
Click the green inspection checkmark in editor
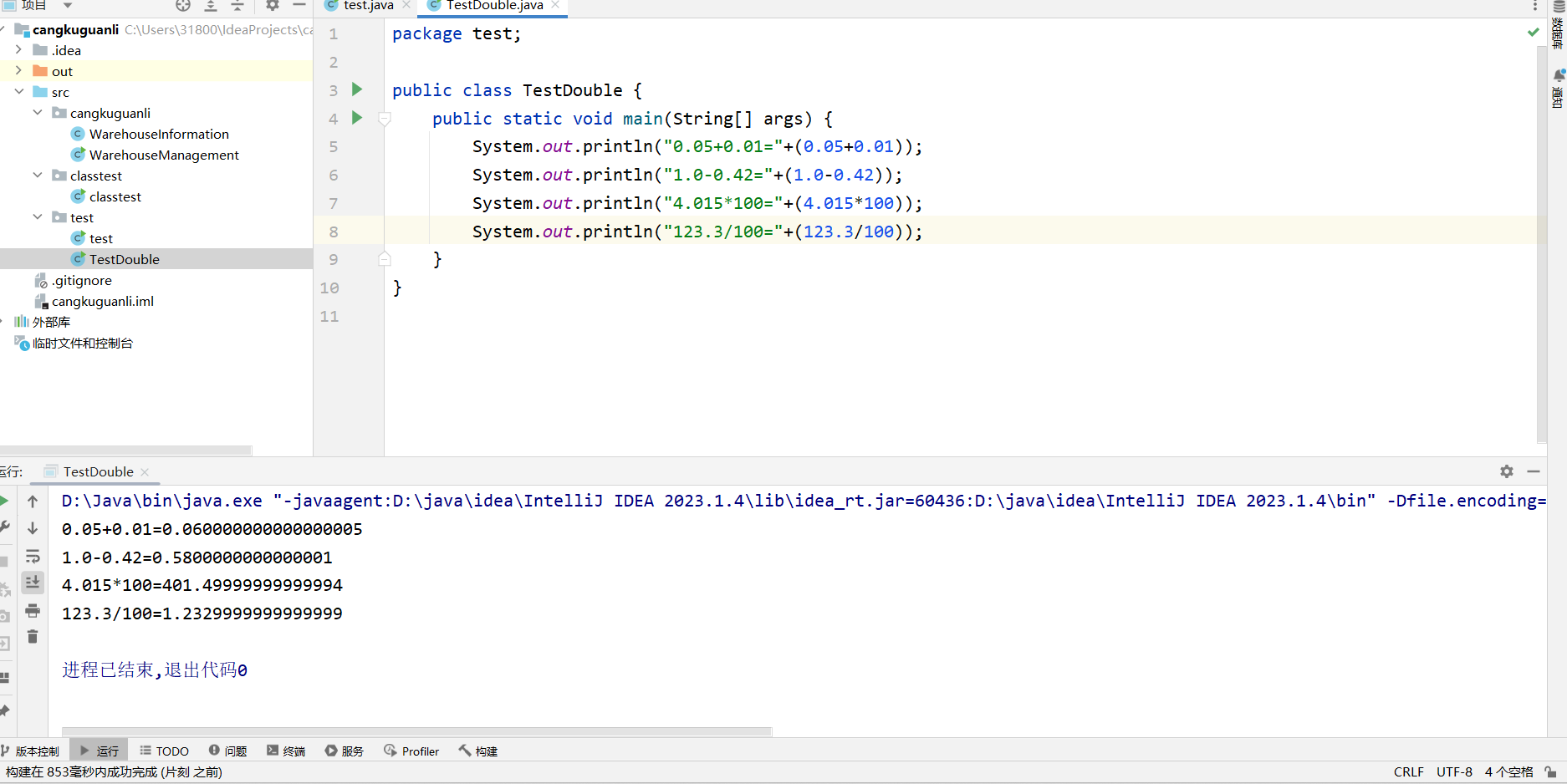(1533, 33)
